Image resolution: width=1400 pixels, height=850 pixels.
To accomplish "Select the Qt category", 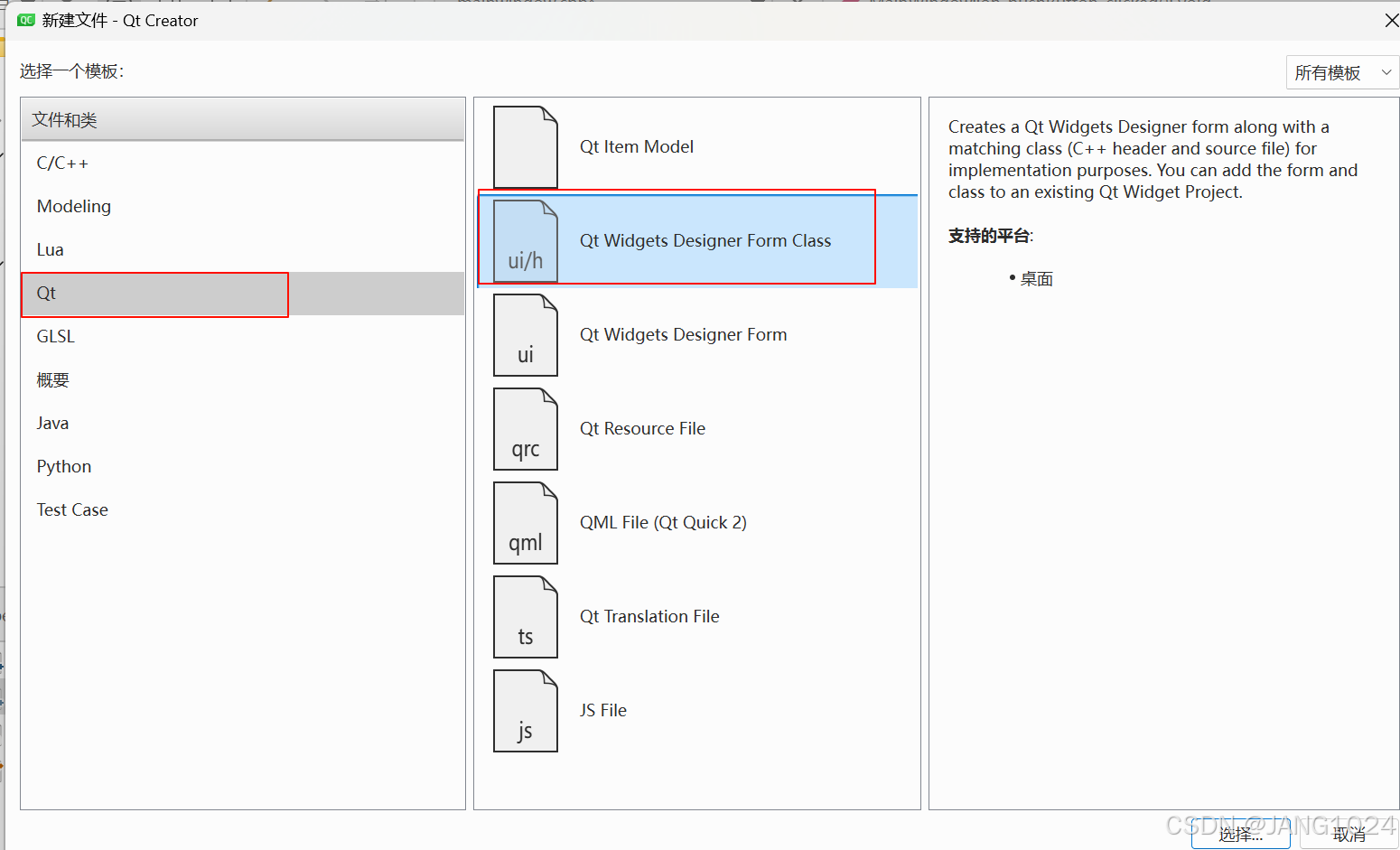I will pos(242,294).
